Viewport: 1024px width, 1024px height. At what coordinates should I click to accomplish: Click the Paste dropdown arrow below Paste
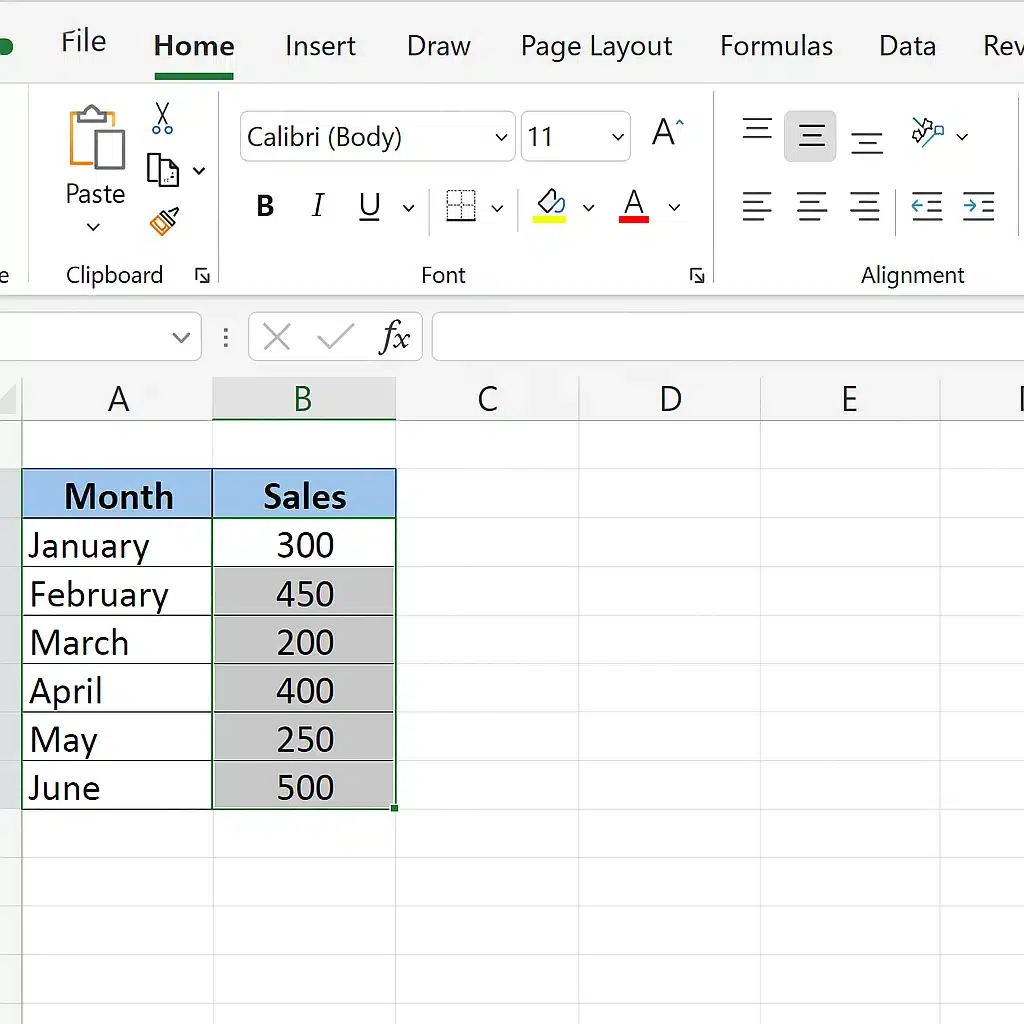click(x=94, y=228)
